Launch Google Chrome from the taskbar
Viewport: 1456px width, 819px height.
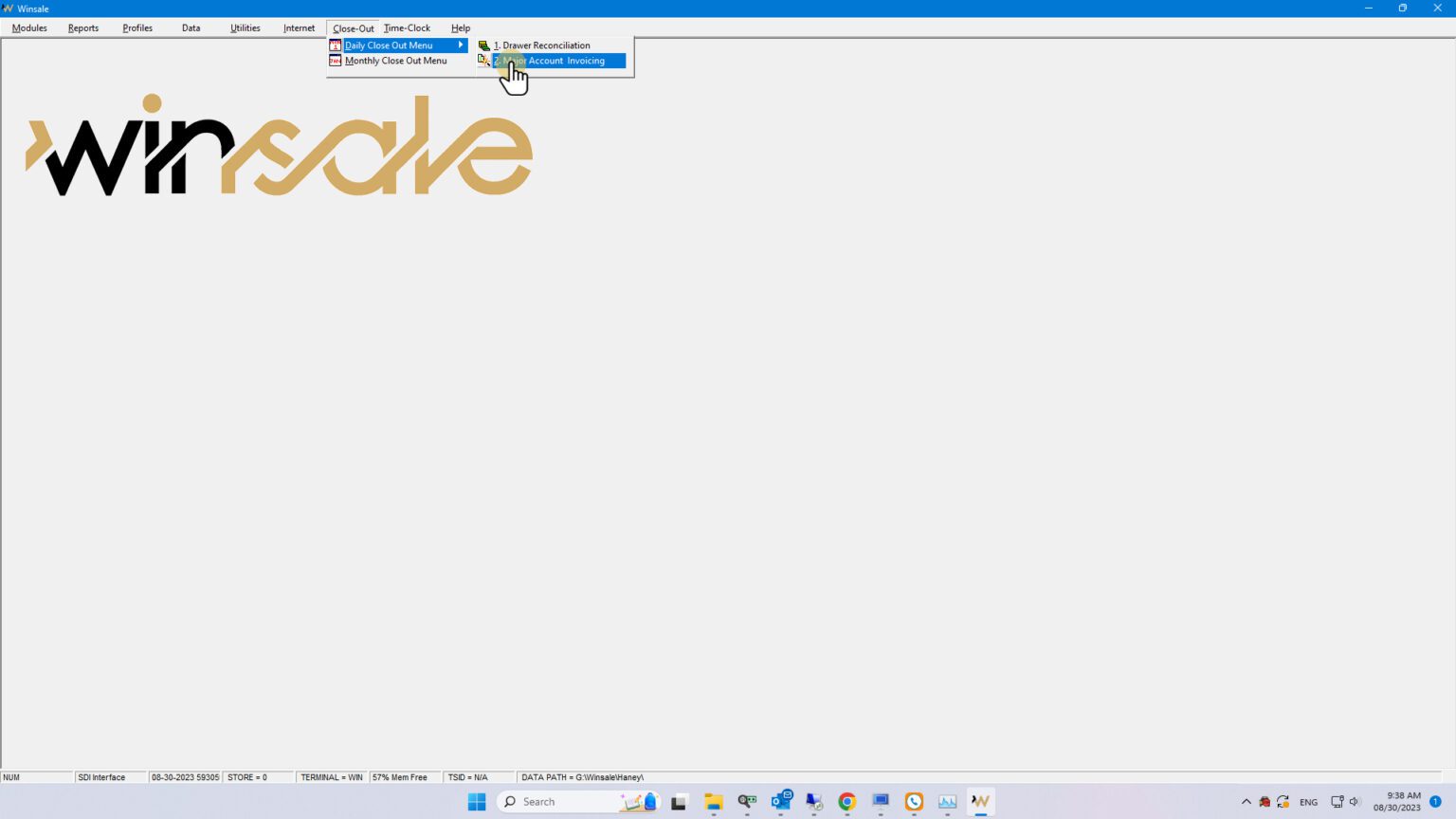click(846, 802)
